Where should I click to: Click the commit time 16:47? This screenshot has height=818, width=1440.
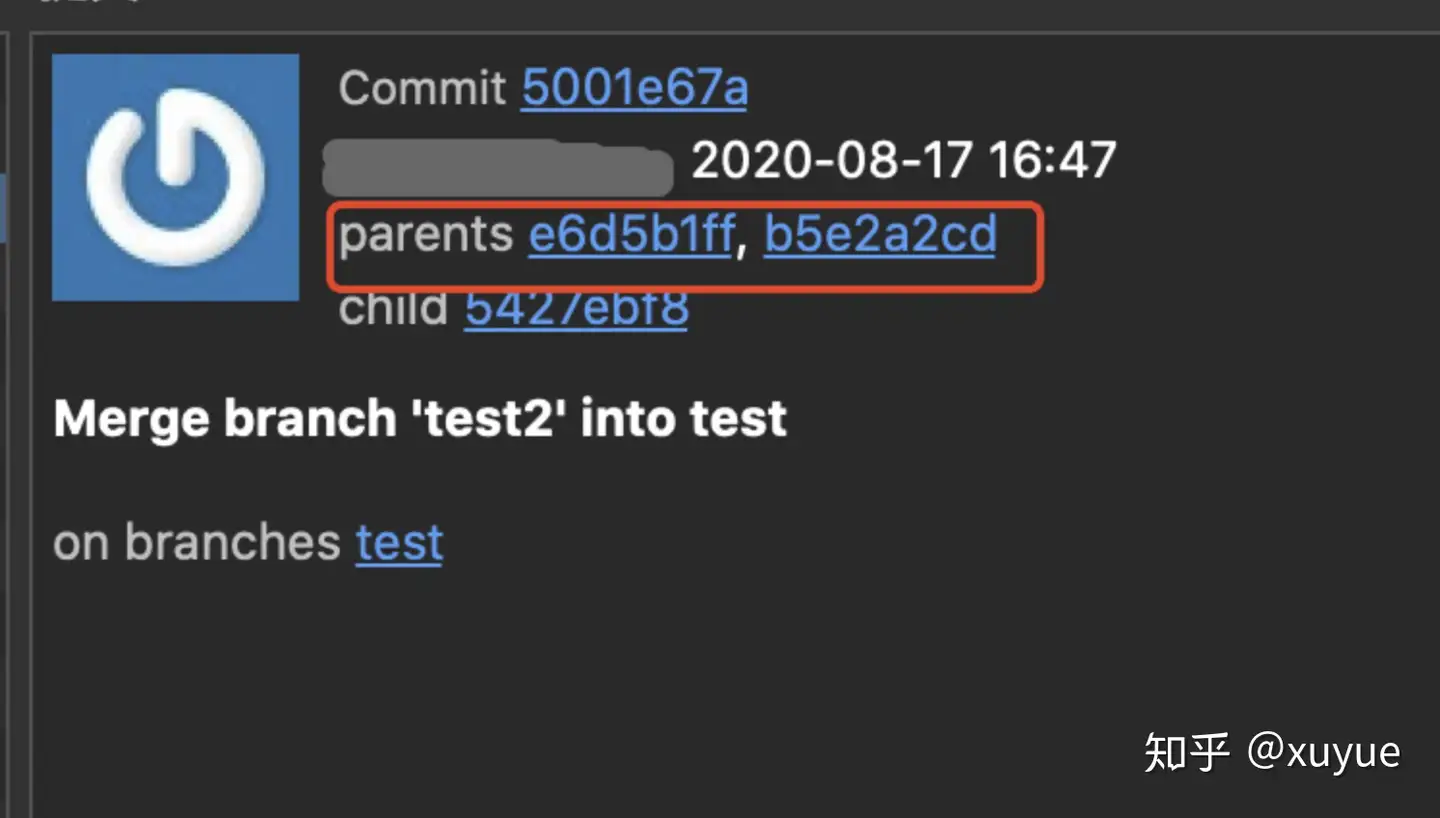(1052, 160)
